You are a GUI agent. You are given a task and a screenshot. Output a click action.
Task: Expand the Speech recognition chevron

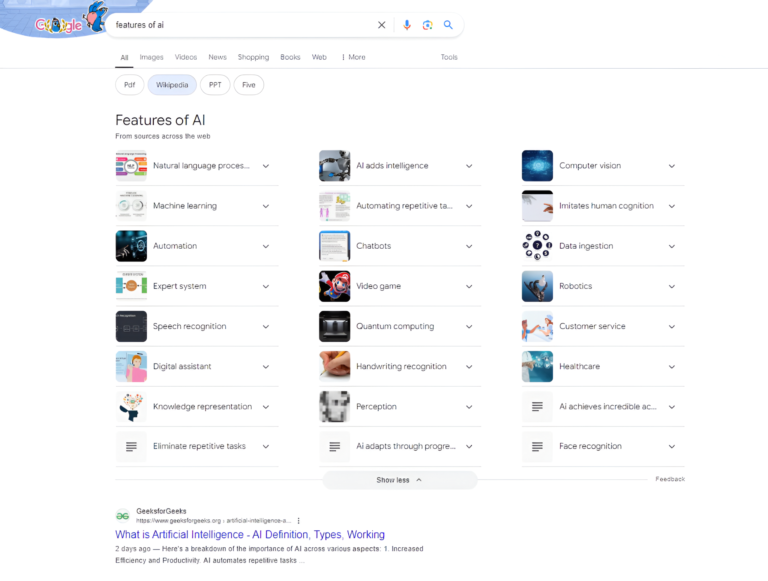tap(265, 327)
